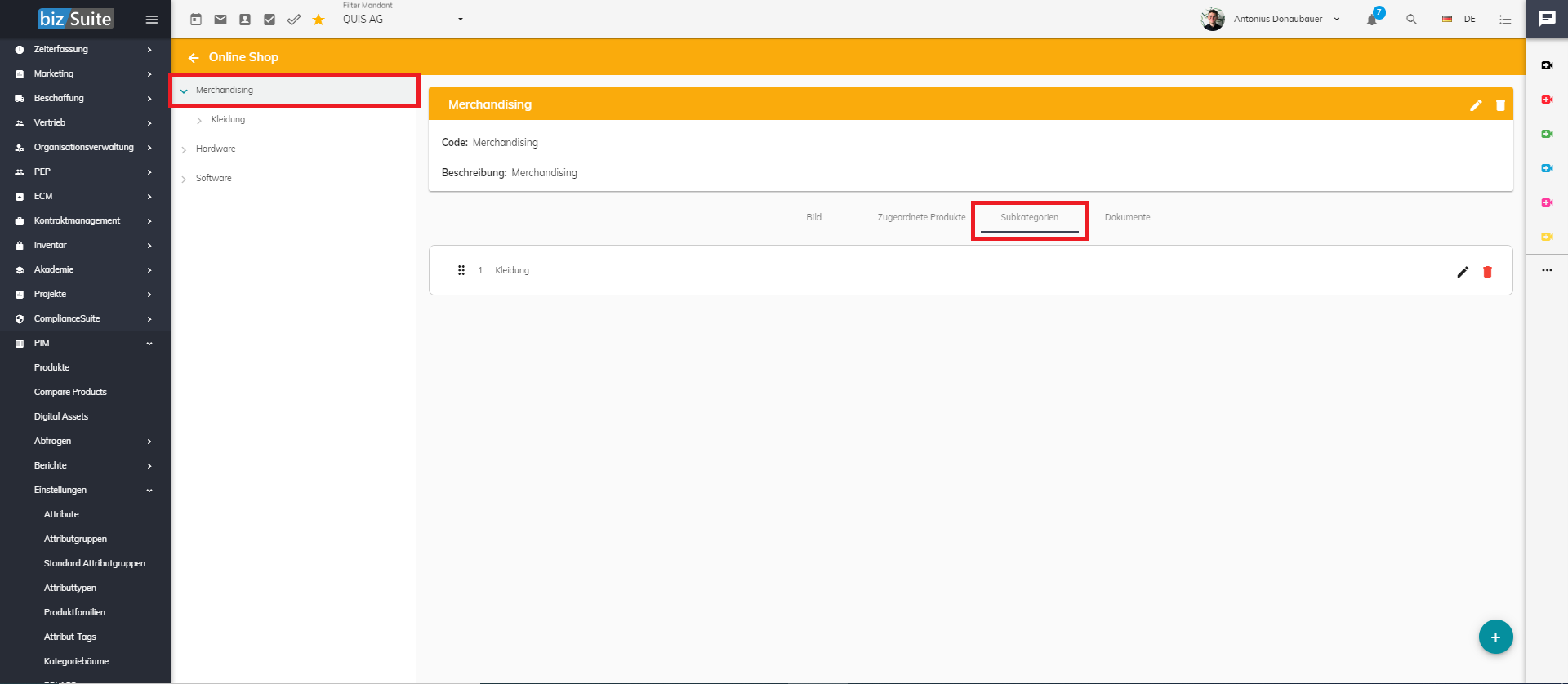Viewport: 1568px width, 684px height.
Task: Toggle the hamburger sidebar menu
Action: [152, 20]
